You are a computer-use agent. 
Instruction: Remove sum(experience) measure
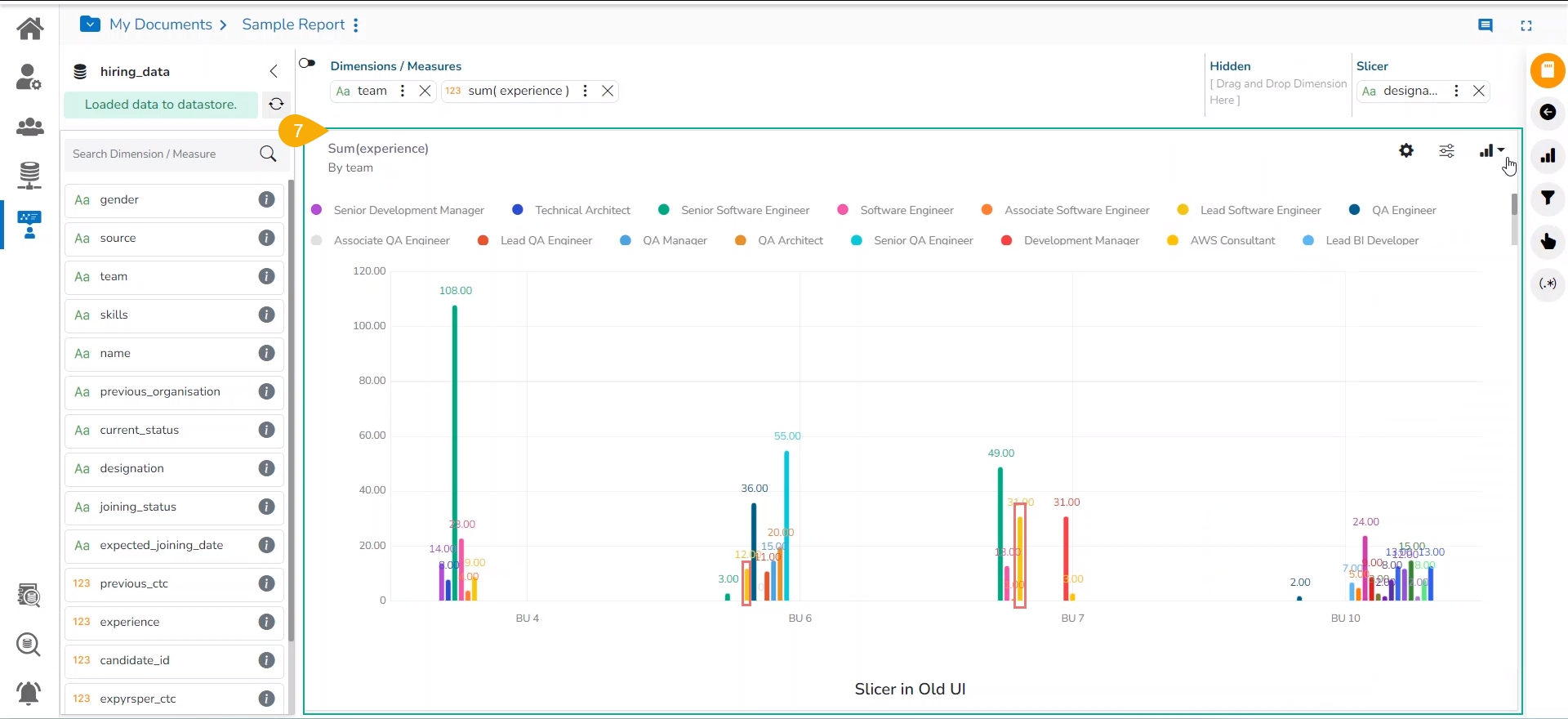click(608, 91)
